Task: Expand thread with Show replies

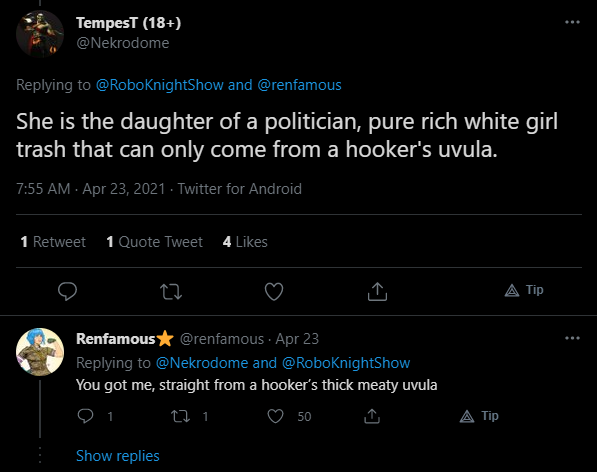Action: tap(118, 456)
